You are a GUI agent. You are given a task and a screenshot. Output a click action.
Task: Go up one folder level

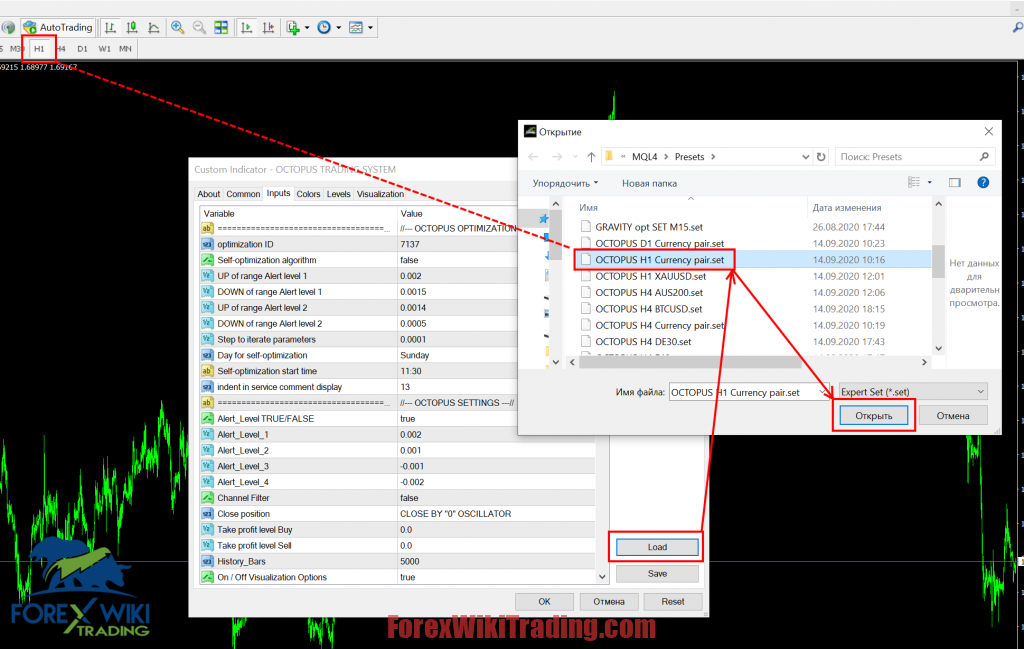pos(591,157)
